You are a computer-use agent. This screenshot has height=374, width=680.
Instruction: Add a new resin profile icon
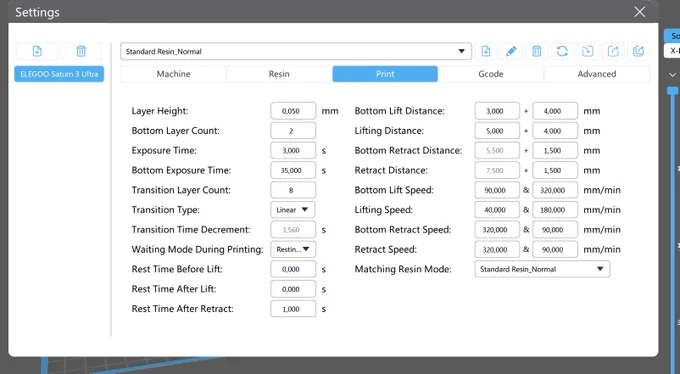pos(486,51)
